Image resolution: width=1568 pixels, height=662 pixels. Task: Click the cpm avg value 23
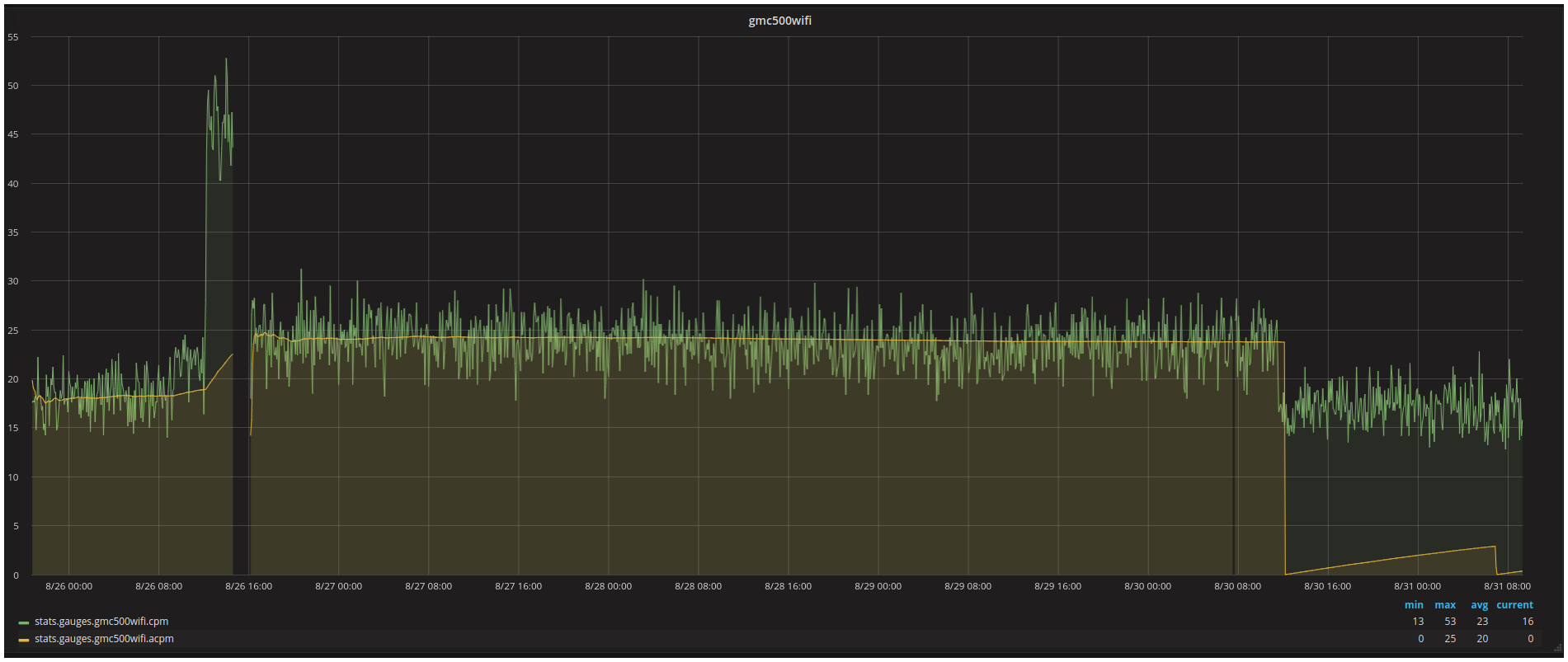[x=1482, y=622]
